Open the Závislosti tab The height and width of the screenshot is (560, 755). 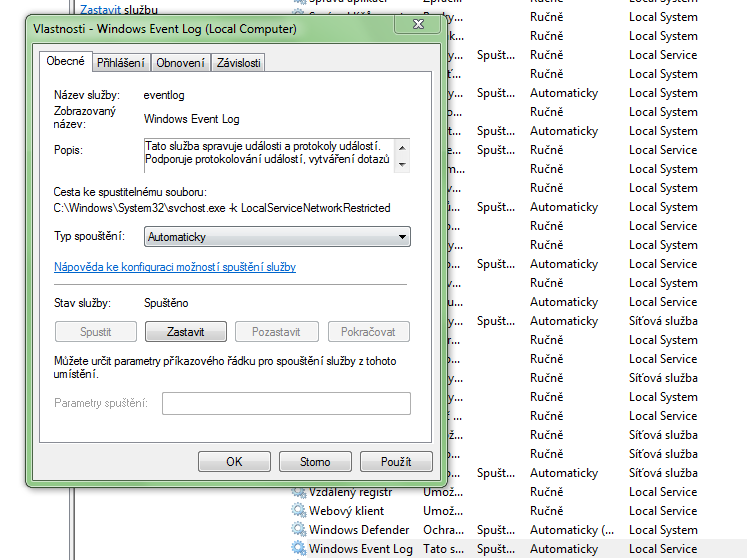click(x=238, y=63)
